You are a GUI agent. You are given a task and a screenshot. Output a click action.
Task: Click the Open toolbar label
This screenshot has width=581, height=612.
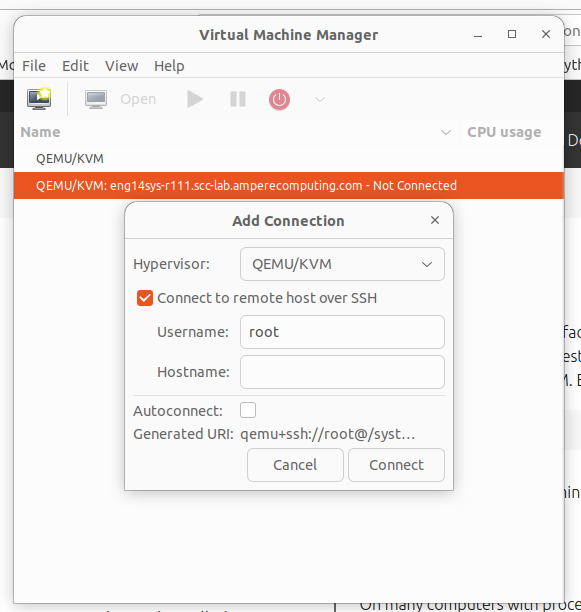[x=138, y=99]
